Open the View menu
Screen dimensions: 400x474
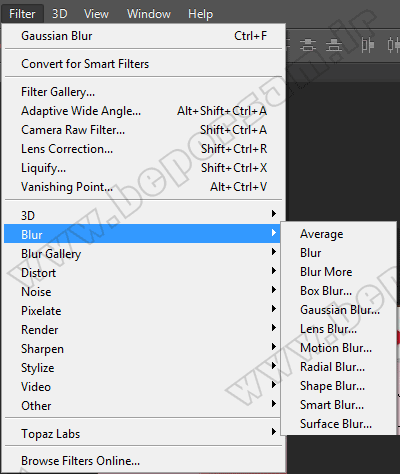click(x=96, y=14)
